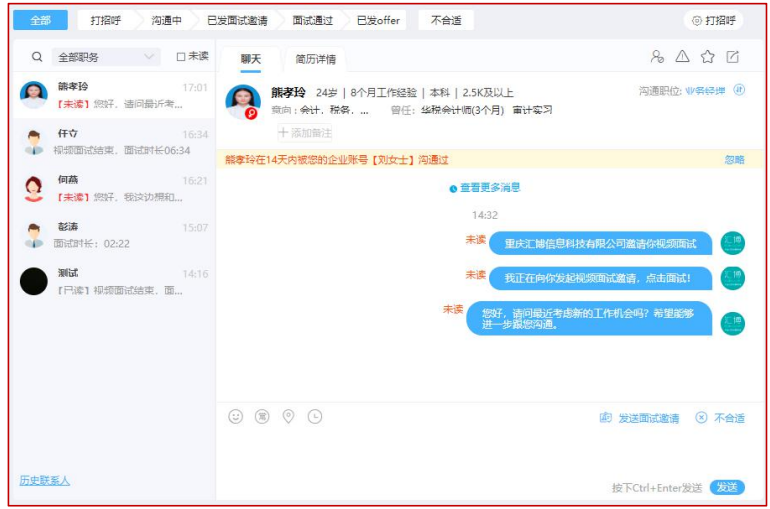Viewport: 770px width, 509px height.
Task: Click the edit note icon at top right
Action: pos(733,57)
